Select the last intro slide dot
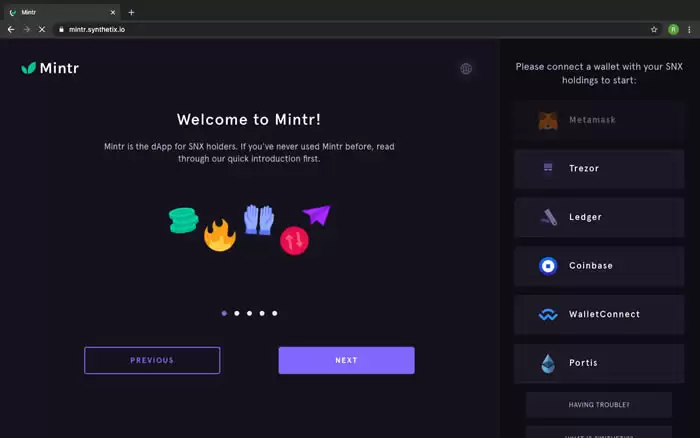This screenshot has width=700, height=438. (x=275, y=313)
